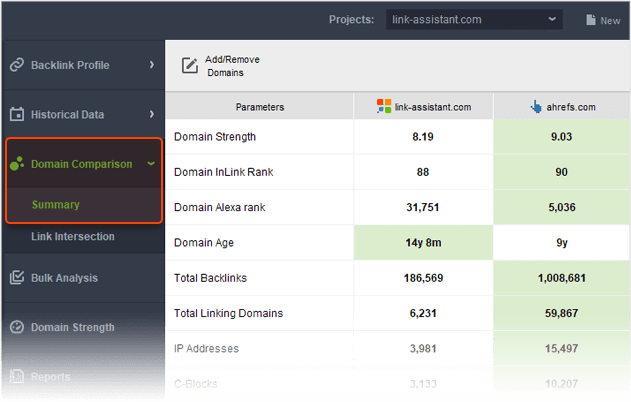Select the Domain Alexa rank row label
The height and width of the screenshot is (402, 631).
[219, 207]
